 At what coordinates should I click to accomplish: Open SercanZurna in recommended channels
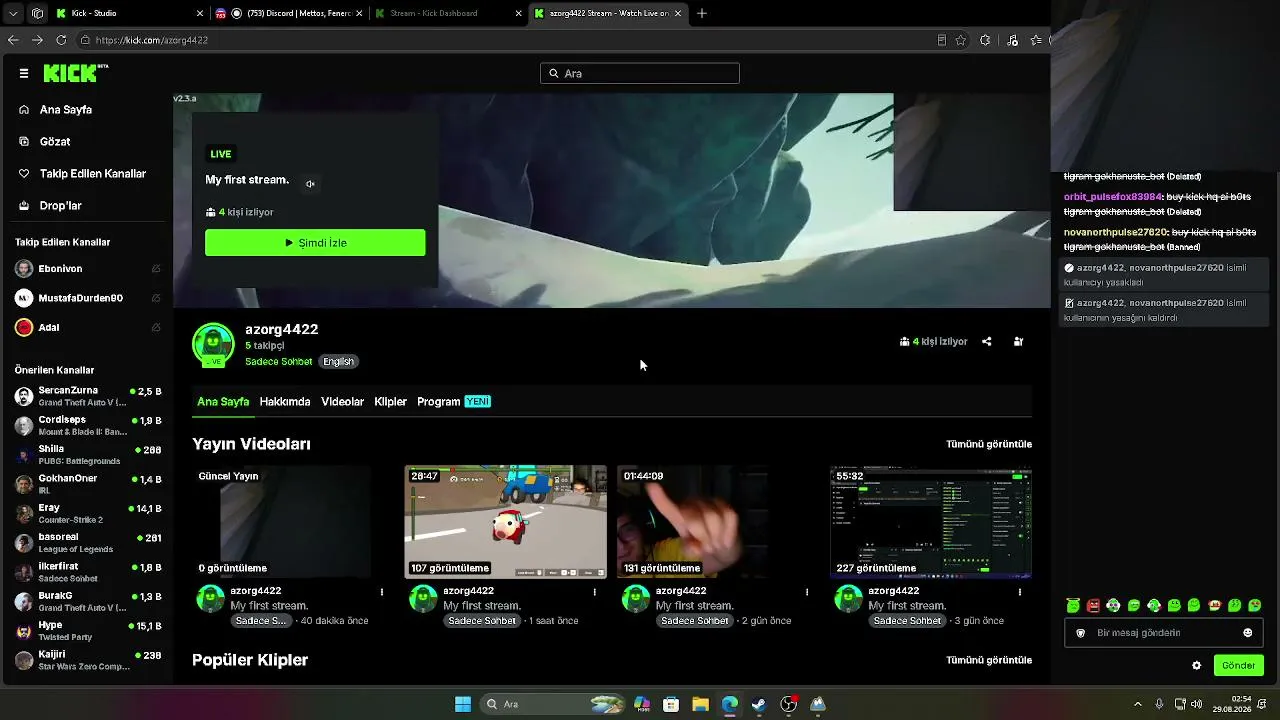click(88, 396)
